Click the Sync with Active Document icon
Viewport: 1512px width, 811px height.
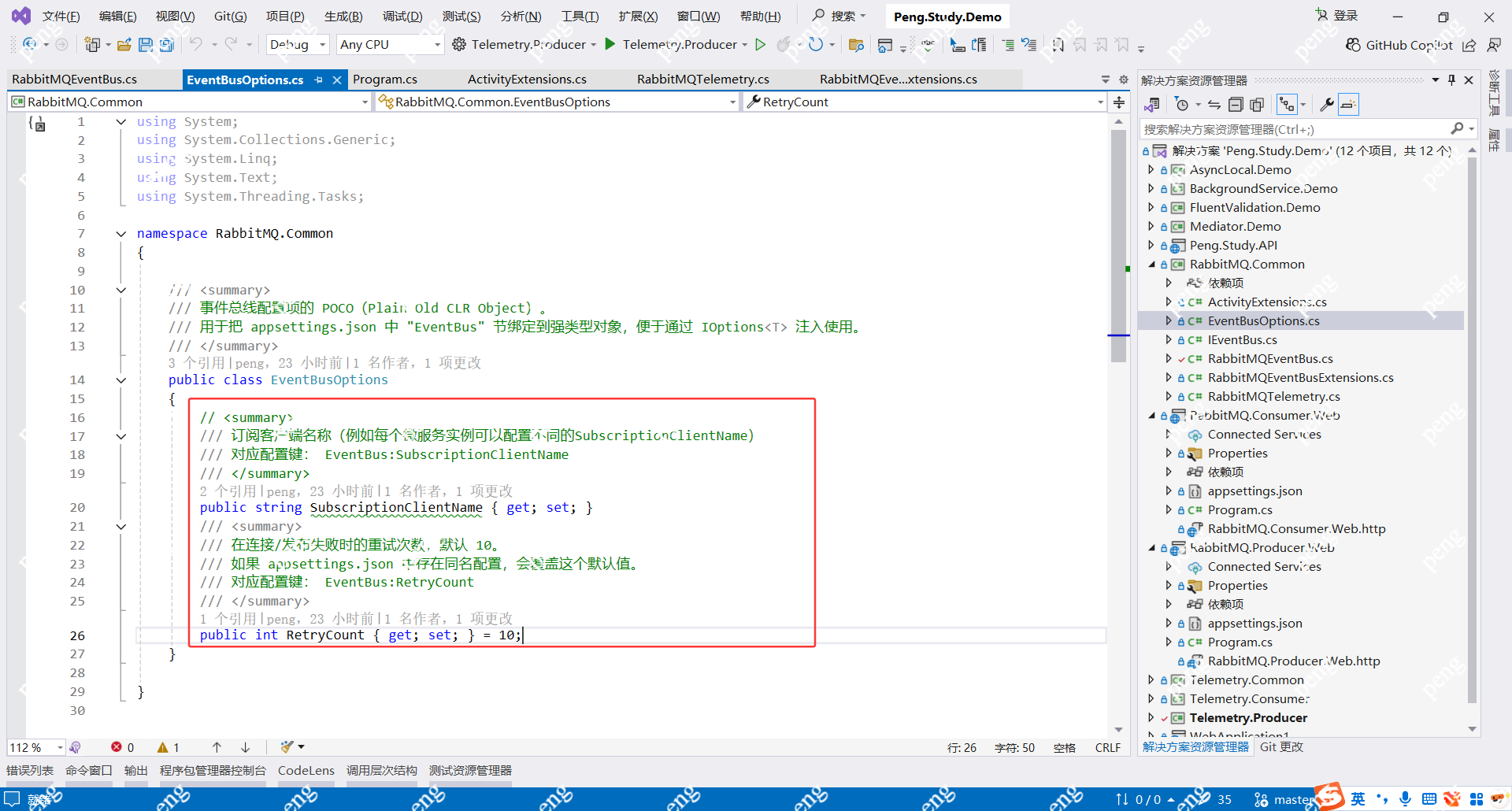1214,105
